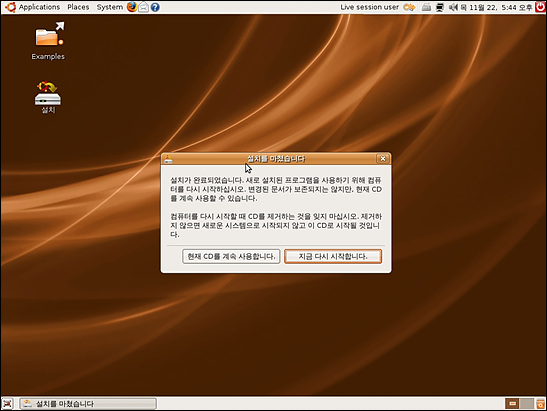
Task: Open the Examples folder on the desktop
Action: tap(48, 41)
